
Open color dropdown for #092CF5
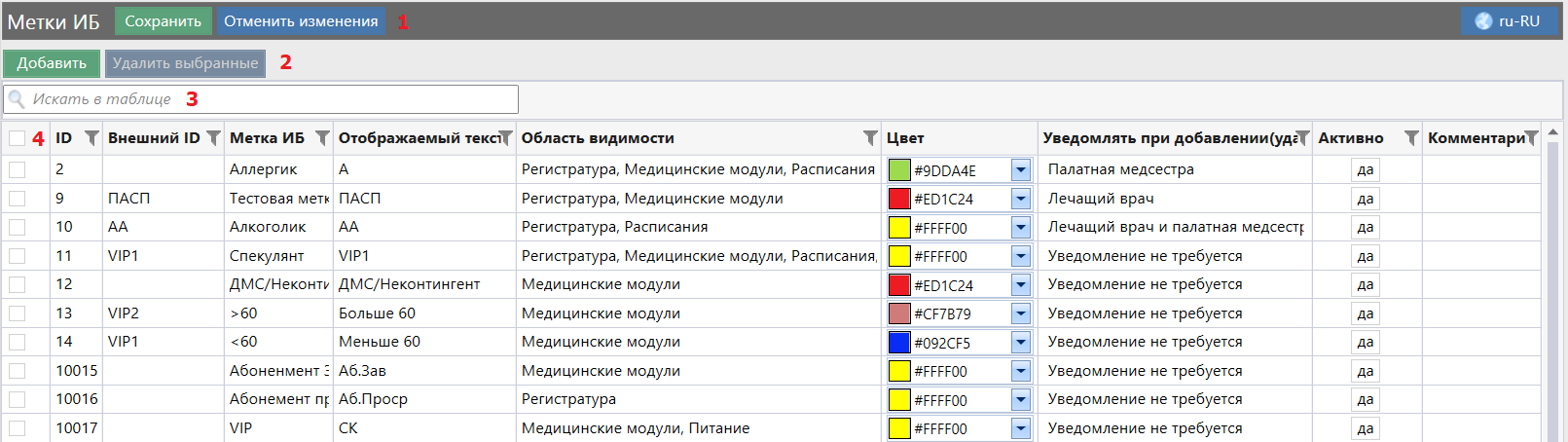coord(1020,343)
